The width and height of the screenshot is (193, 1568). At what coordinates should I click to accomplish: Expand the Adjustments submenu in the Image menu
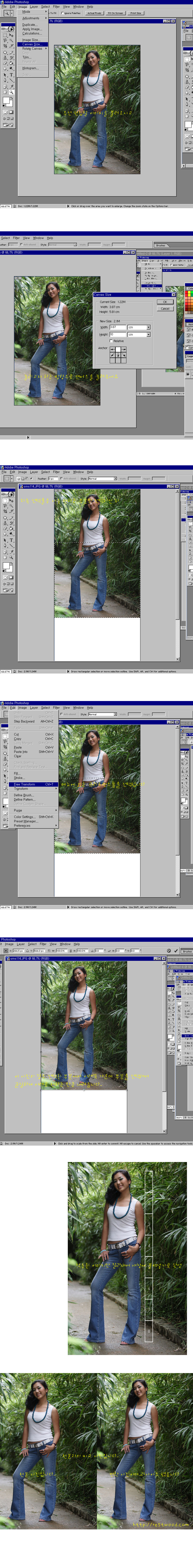coord(33,18)
